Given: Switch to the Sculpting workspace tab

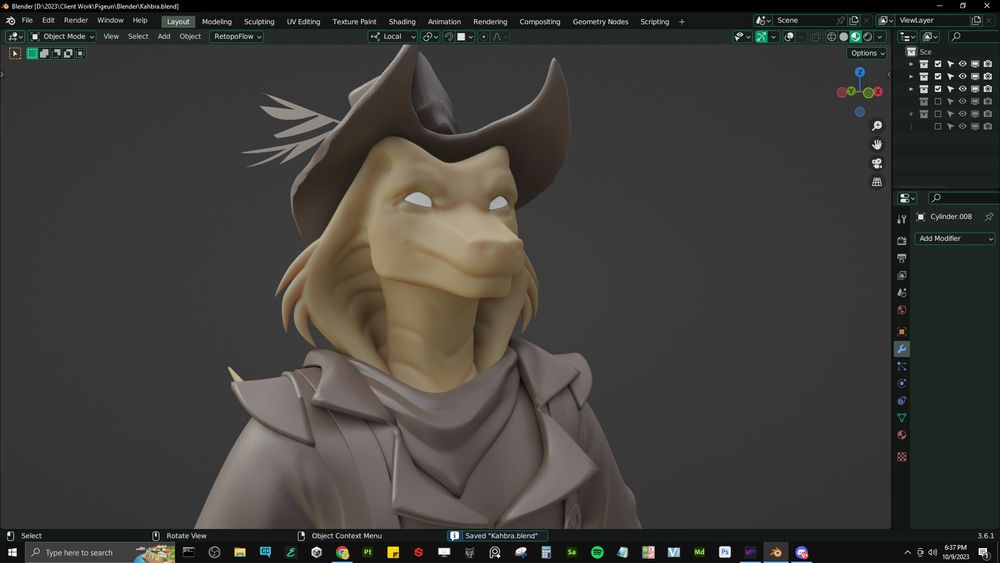Looking at the screenshot, I should [259, 22].
